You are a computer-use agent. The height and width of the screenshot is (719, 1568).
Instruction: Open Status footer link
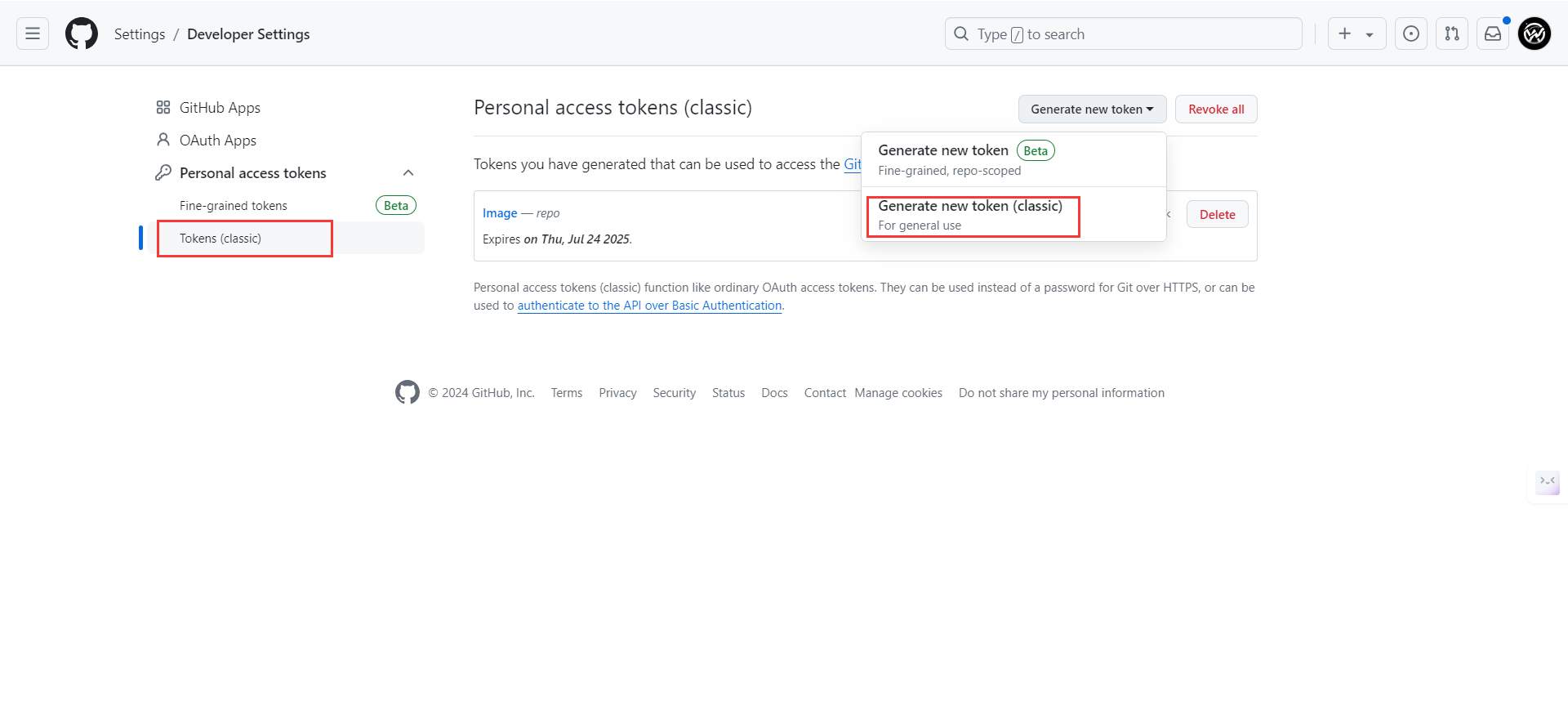click(x=728, y=393)
